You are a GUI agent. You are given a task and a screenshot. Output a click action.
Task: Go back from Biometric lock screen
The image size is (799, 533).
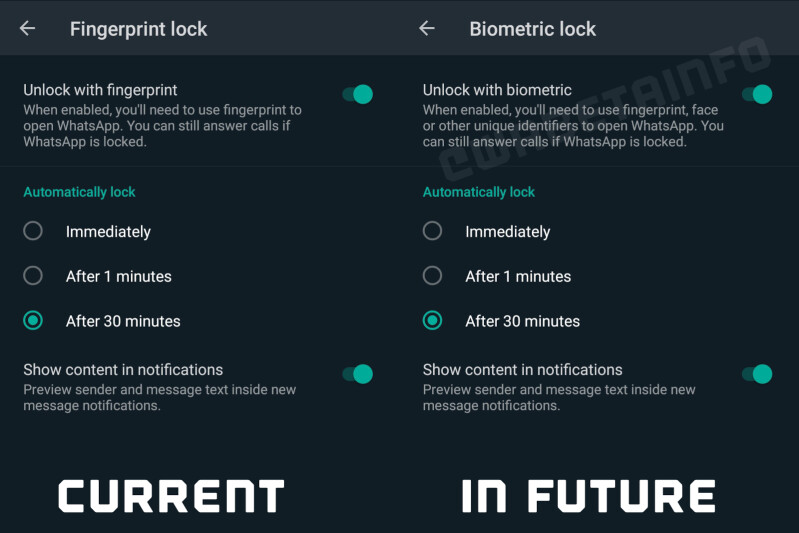point(427,29)
